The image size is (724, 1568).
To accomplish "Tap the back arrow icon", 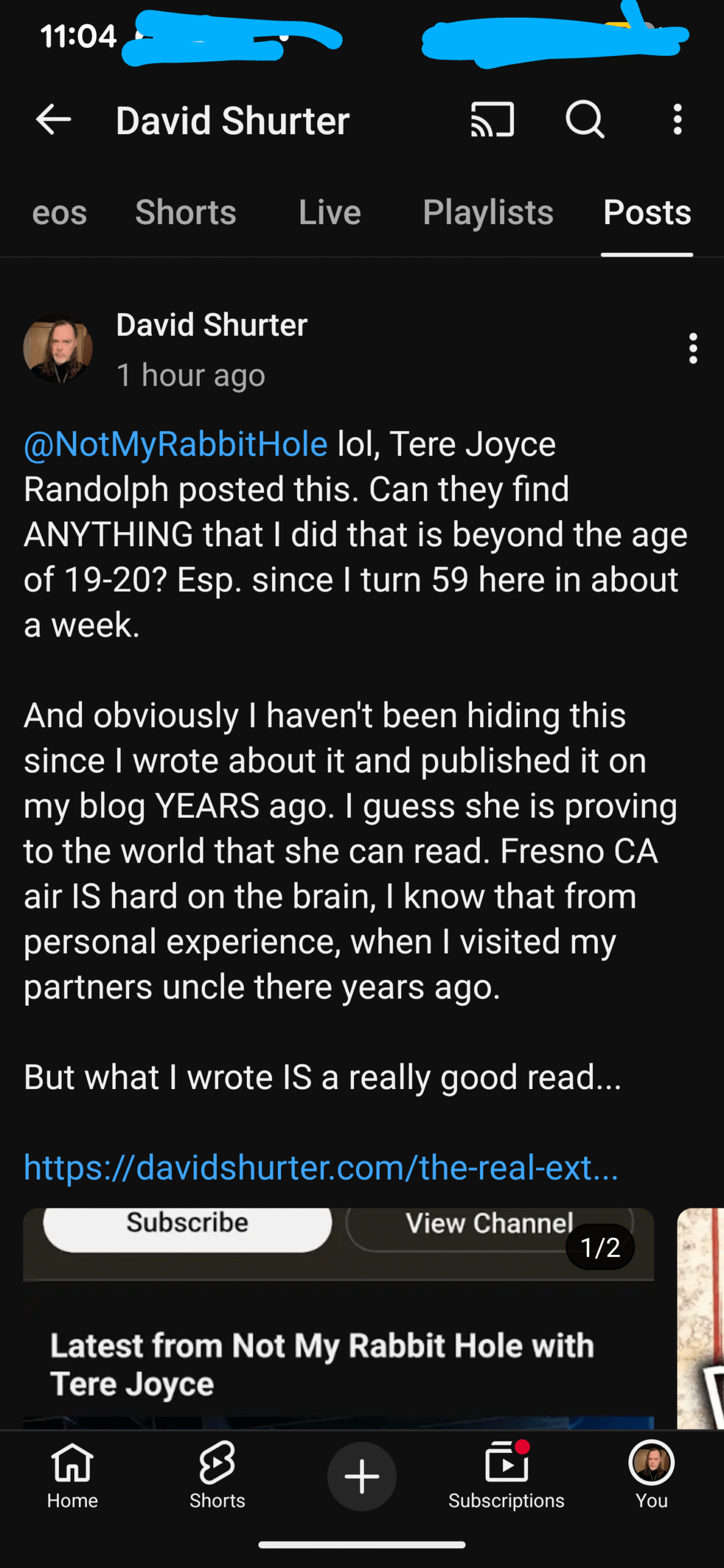I will coord(54,119).
